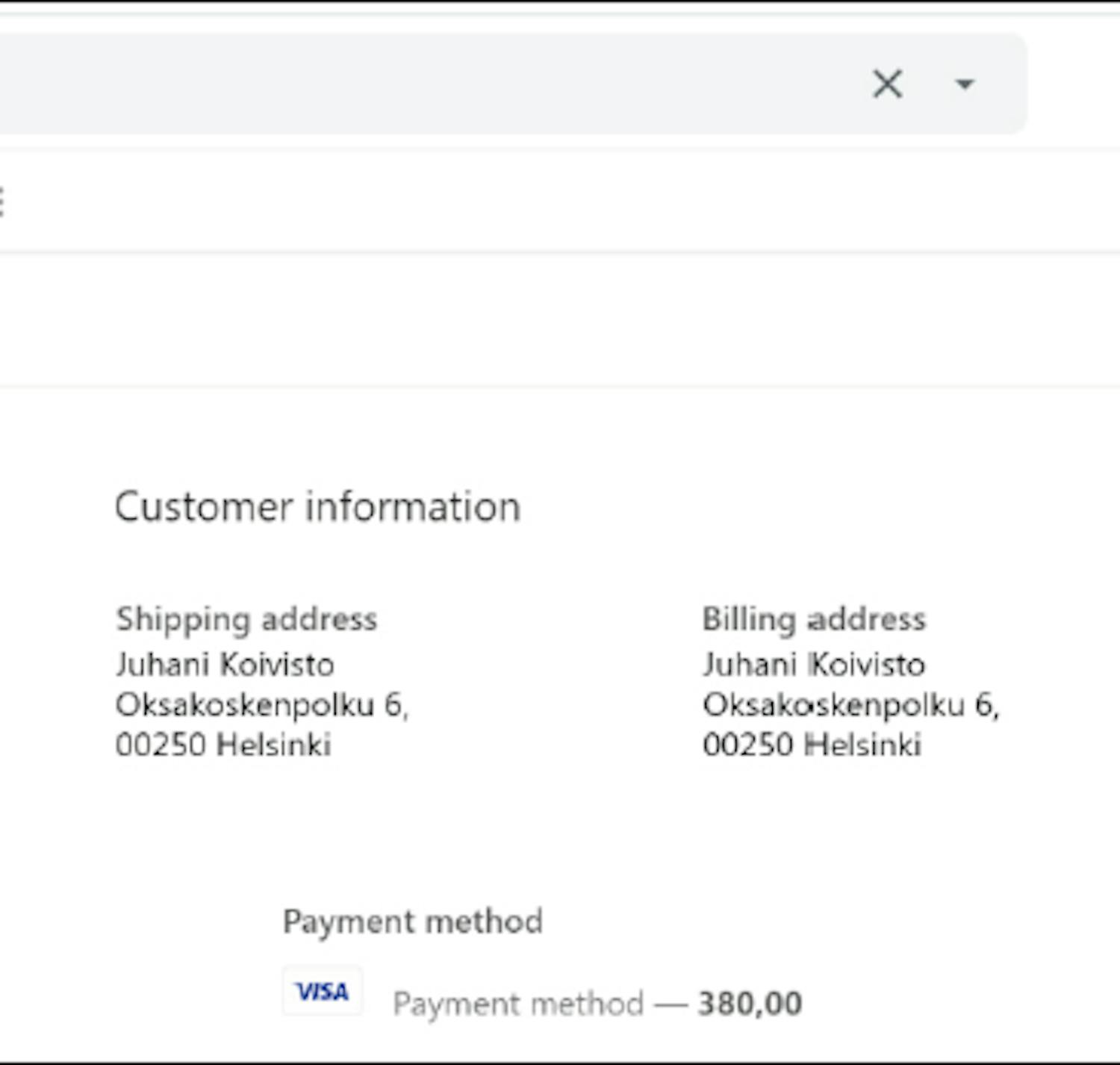This screenshot has height=1065, width=1120.
Task: Select the Billing address label
Action: click(x=814, y=619)
